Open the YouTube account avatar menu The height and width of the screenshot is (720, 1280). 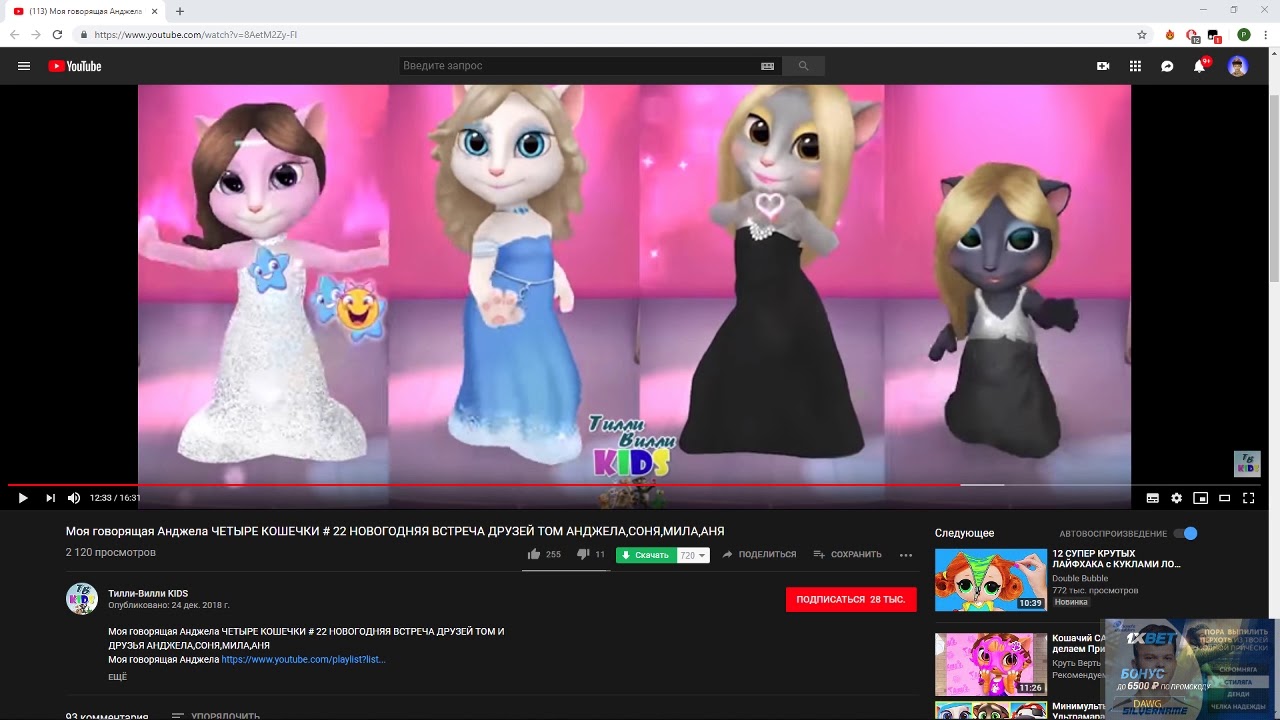pos(1238,66)
